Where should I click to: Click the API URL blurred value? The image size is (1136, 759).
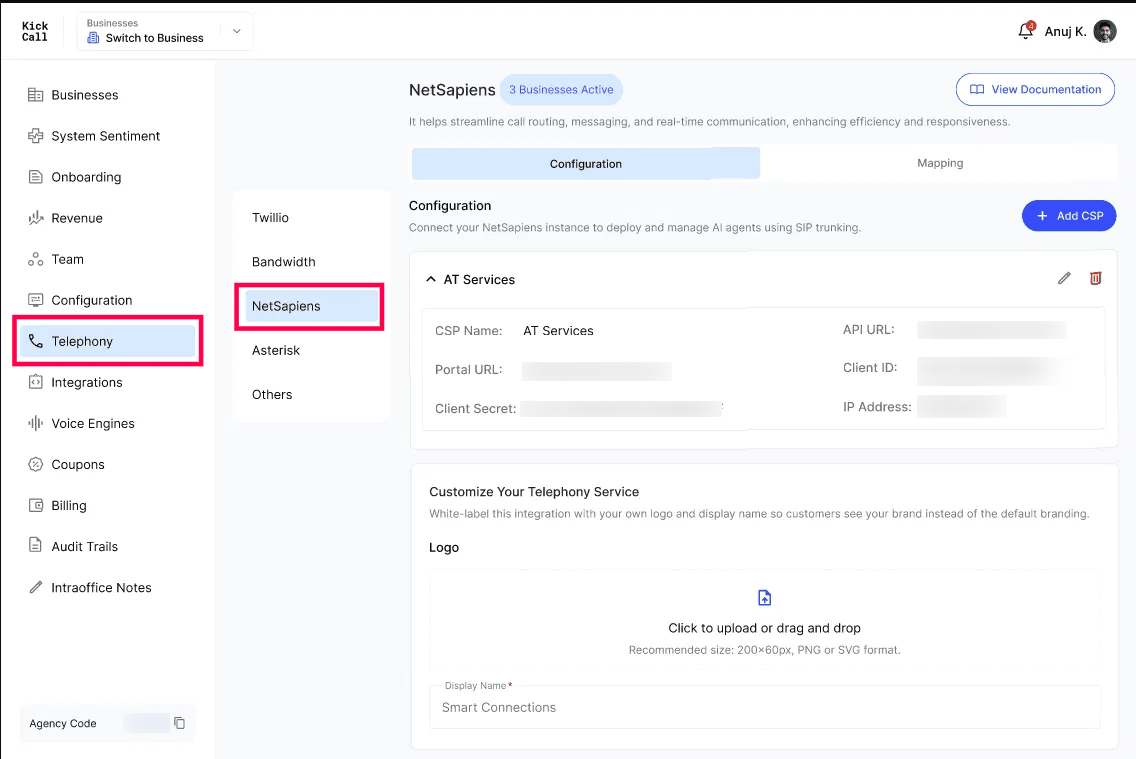[x=991, y=330]
